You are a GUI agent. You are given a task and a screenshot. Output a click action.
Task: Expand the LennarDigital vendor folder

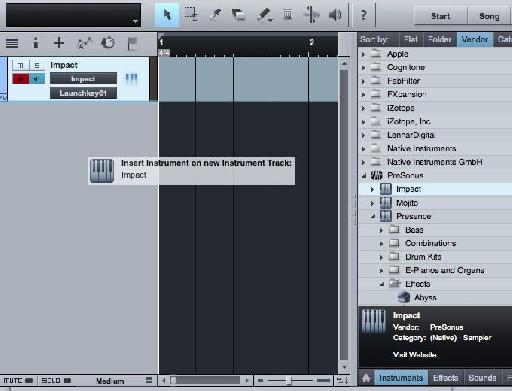364,135
